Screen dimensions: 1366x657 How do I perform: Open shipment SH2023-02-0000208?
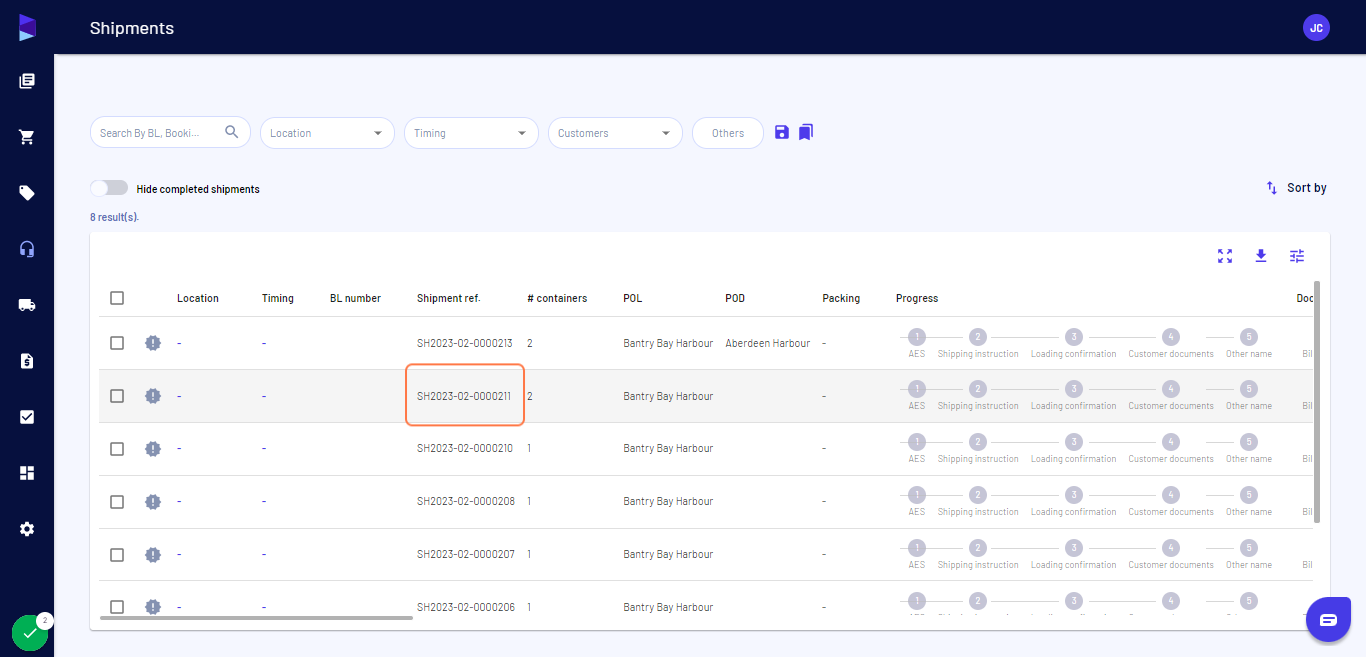click(466, 502)
